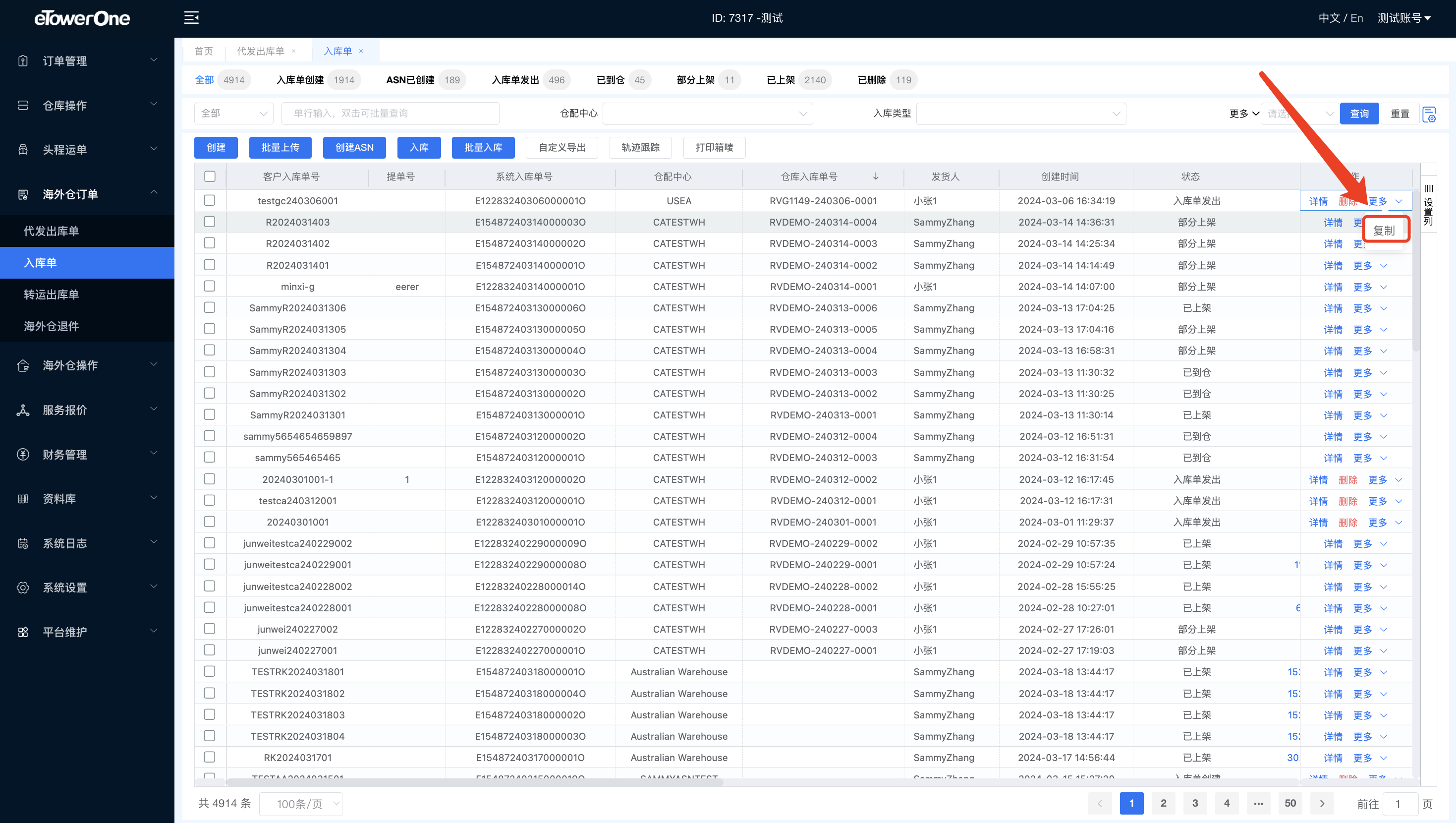Open the 海外仓退件 sidebar item
The width and height of the screenshot is (1456, 823).
click(87, 326)
